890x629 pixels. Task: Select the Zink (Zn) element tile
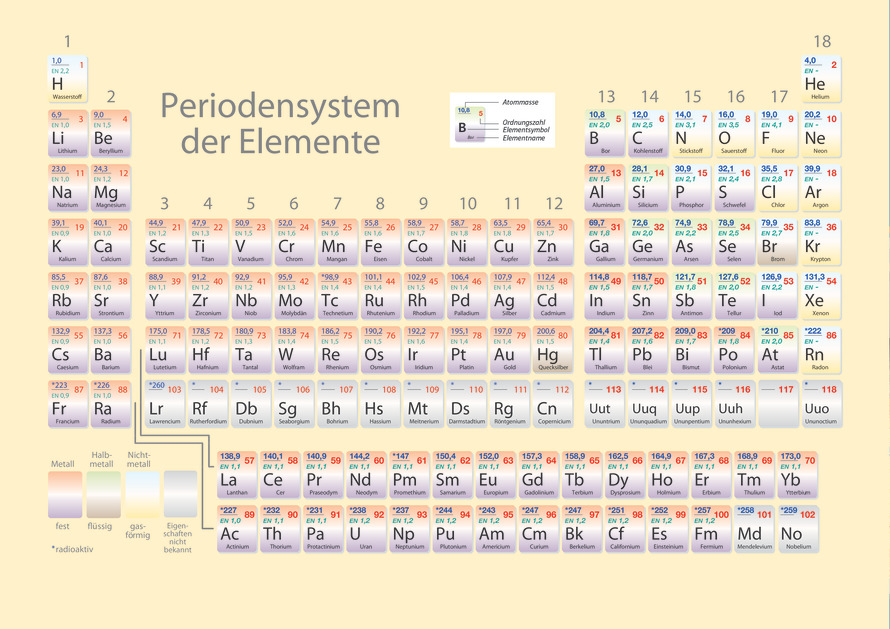[553, 242]
